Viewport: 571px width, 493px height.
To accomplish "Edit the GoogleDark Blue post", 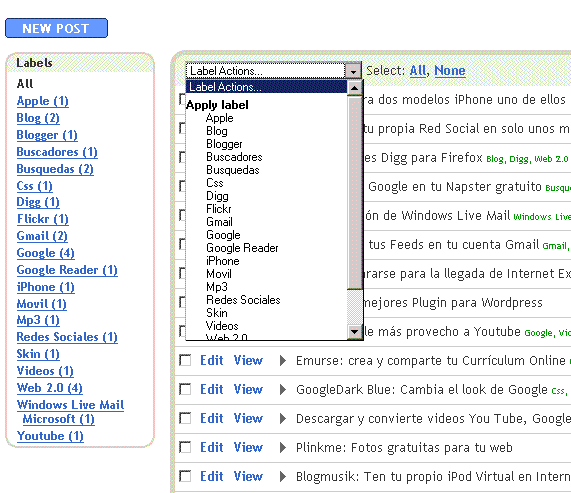I will click(212, 390).
